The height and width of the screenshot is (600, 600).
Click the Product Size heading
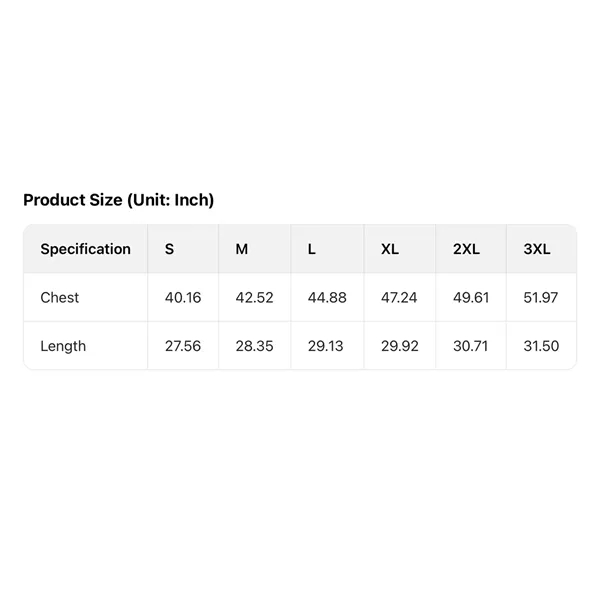118,200
